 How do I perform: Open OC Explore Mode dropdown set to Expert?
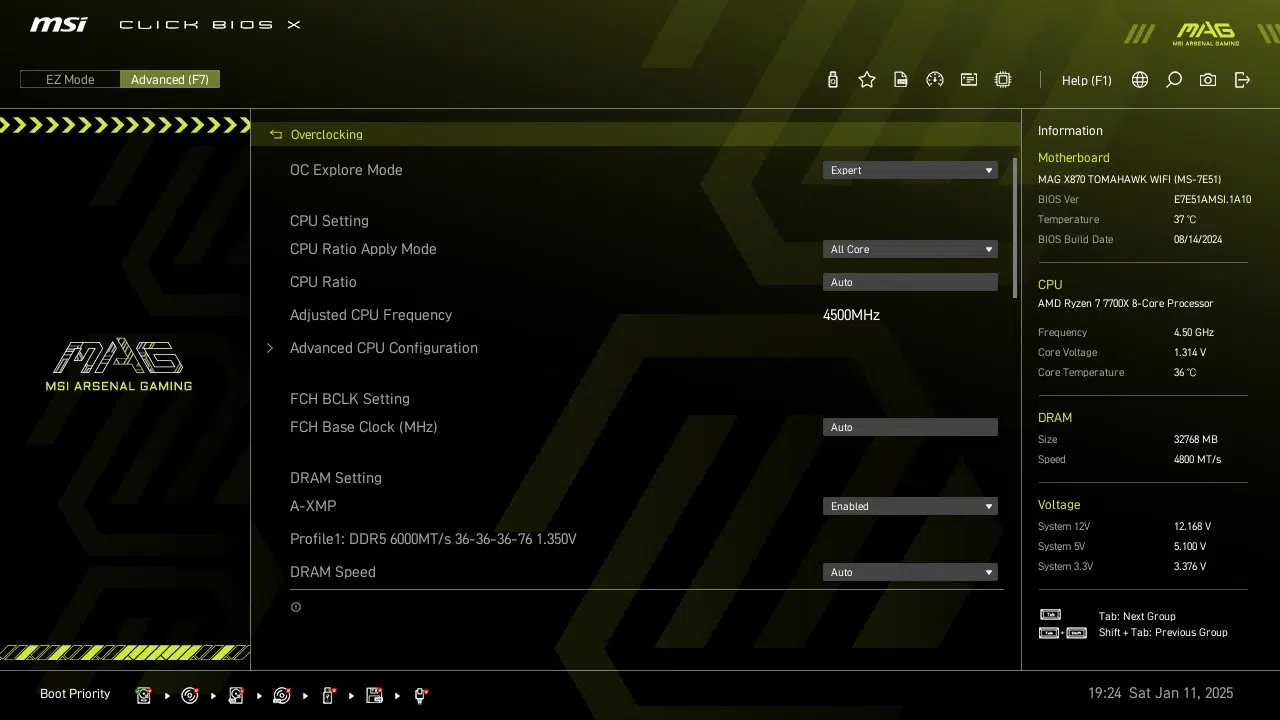pyautogui.click(x=910, y=170)
